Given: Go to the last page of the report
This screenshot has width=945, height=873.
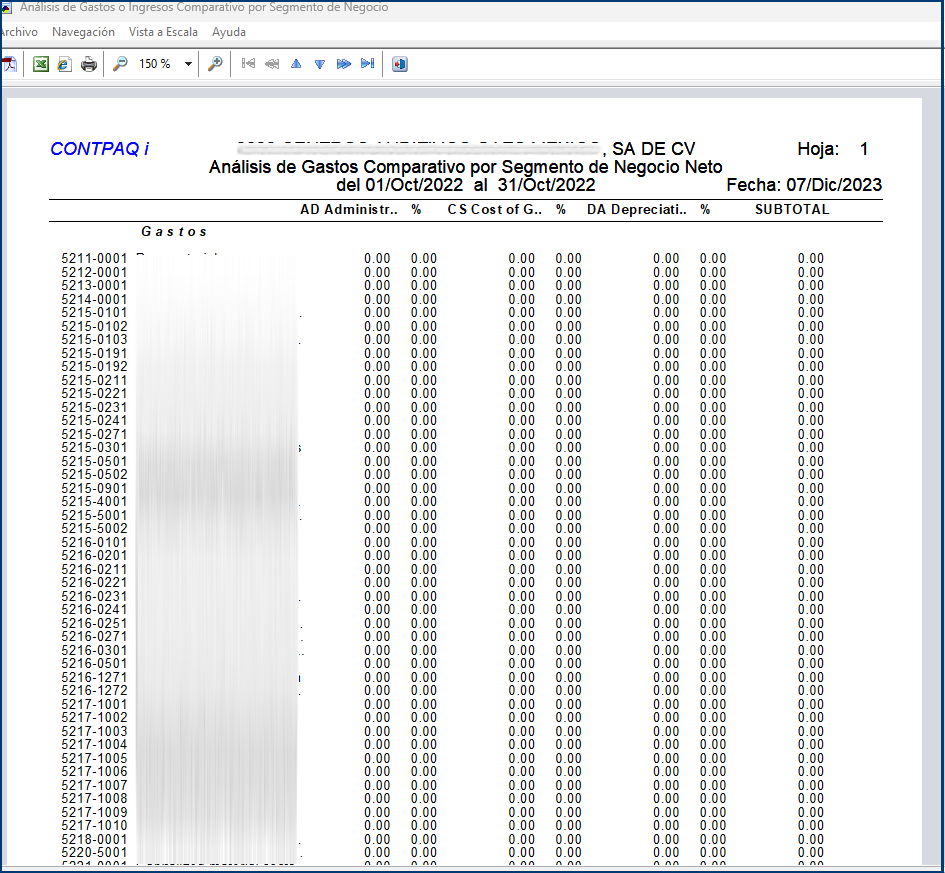Looking at the screenshot, I should click(x=368, y=63).
